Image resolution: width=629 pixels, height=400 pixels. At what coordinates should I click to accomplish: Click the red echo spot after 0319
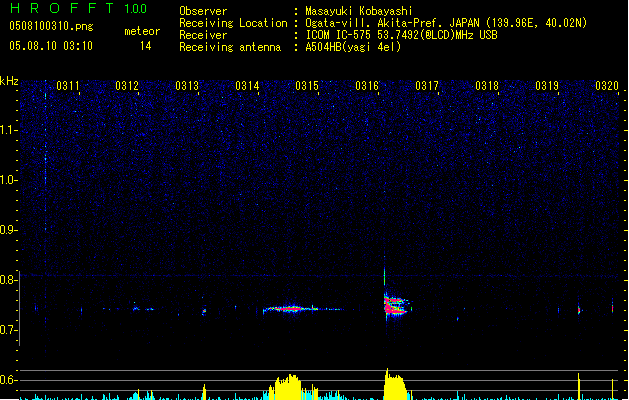click(x=579, y=310)
